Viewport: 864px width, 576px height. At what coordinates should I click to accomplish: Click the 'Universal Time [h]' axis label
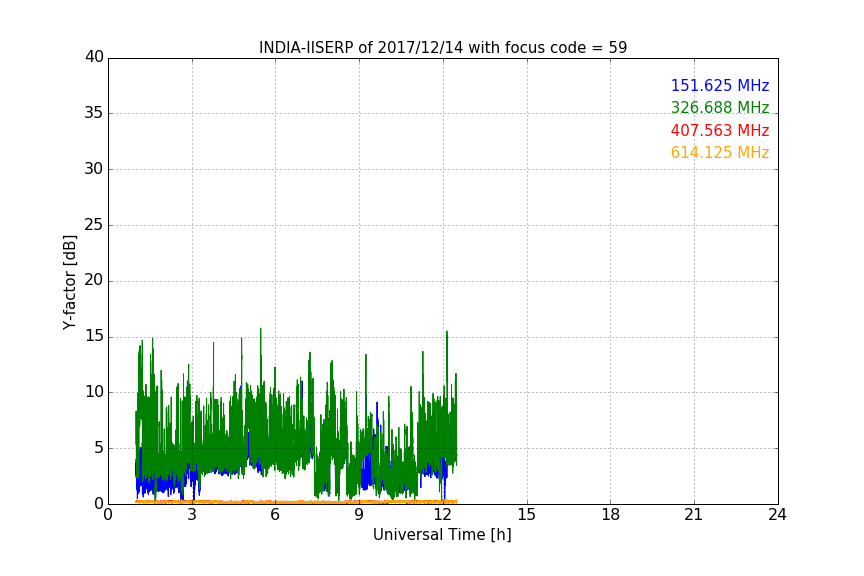tap(442, 535)
